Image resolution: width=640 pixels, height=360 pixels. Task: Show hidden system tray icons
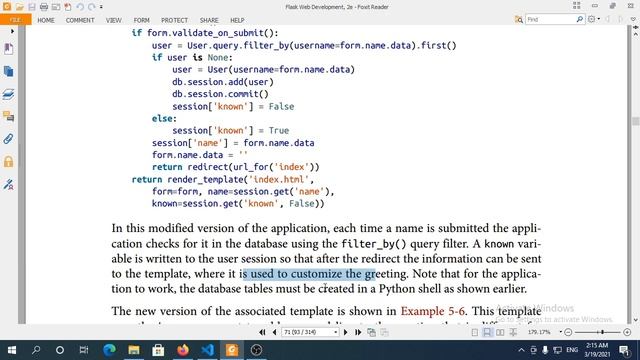pos(521,350)
